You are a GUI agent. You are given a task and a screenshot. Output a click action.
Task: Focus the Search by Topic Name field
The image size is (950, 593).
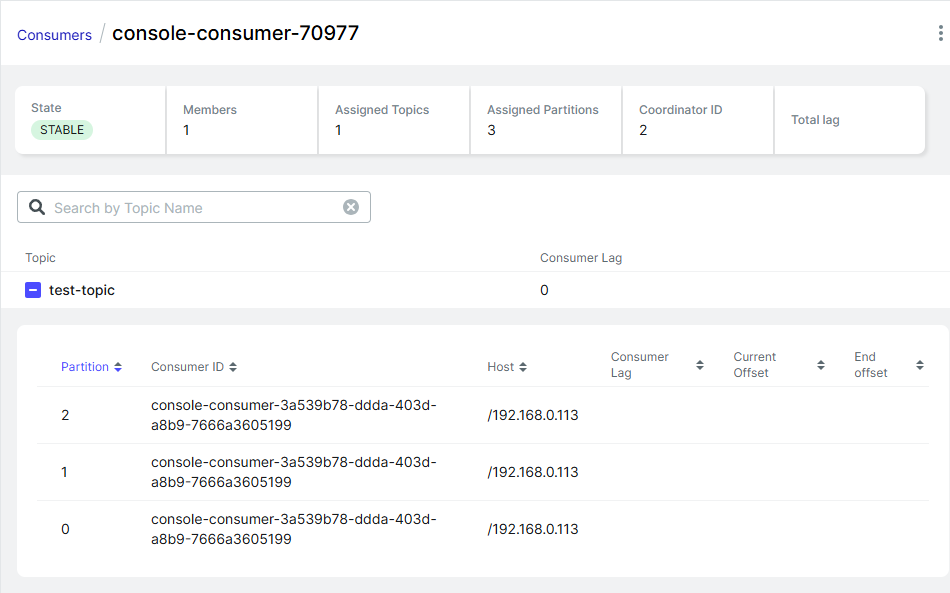194,207
